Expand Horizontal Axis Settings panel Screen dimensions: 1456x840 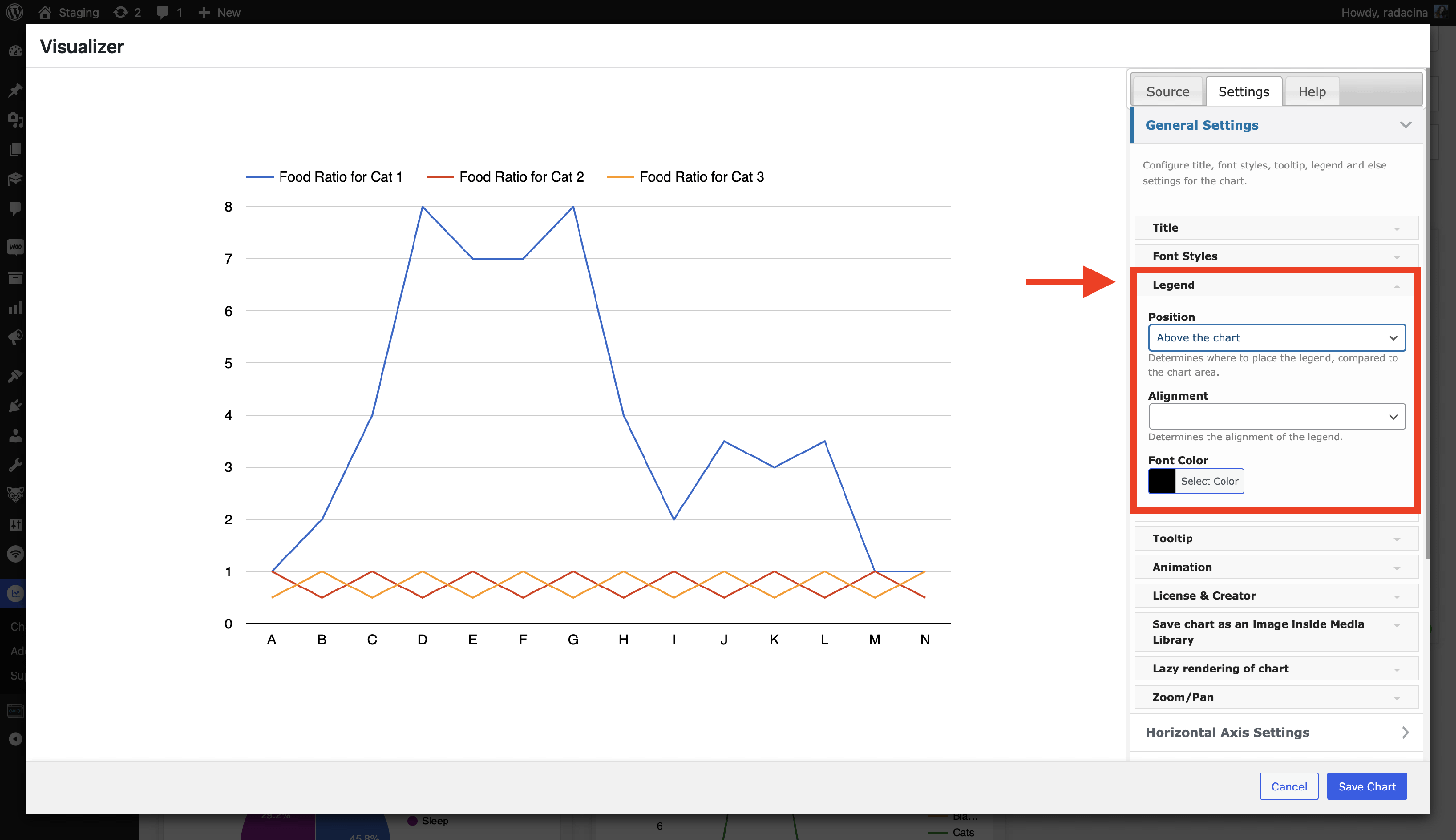pyautogui.click(x=1275, y=732)
